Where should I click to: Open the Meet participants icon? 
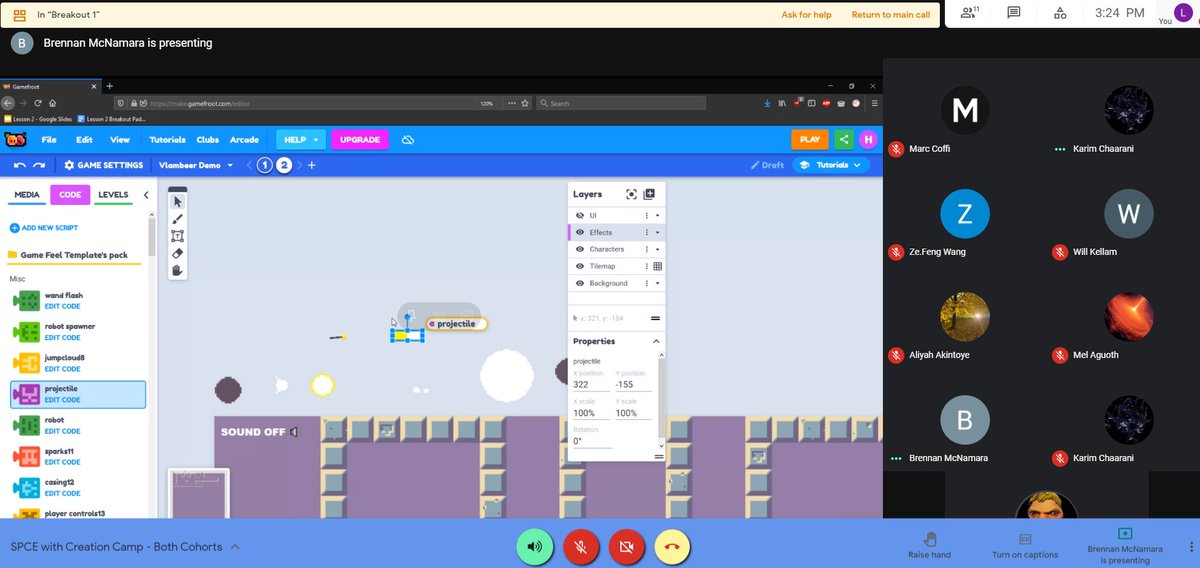pos(969,13)
